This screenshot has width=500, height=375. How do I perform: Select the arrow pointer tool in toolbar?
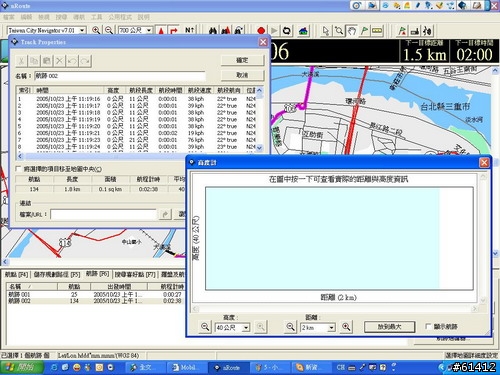tap(326, 31)
